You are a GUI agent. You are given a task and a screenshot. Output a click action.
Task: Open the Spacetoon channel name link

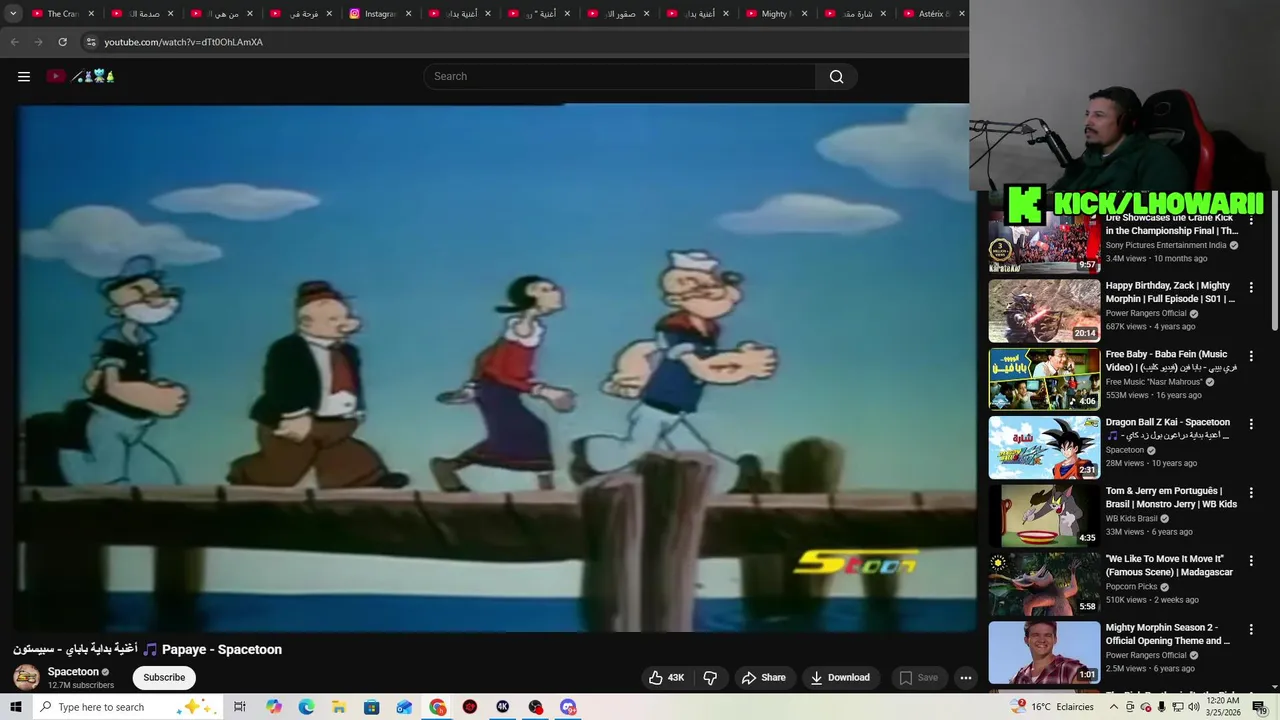73,672
